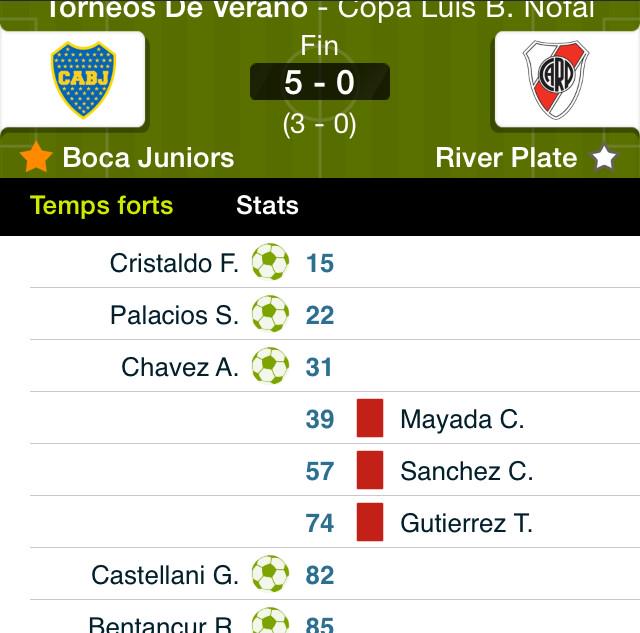Select the Temps forts tab
The image size is (640, 633).
point(102,205)
